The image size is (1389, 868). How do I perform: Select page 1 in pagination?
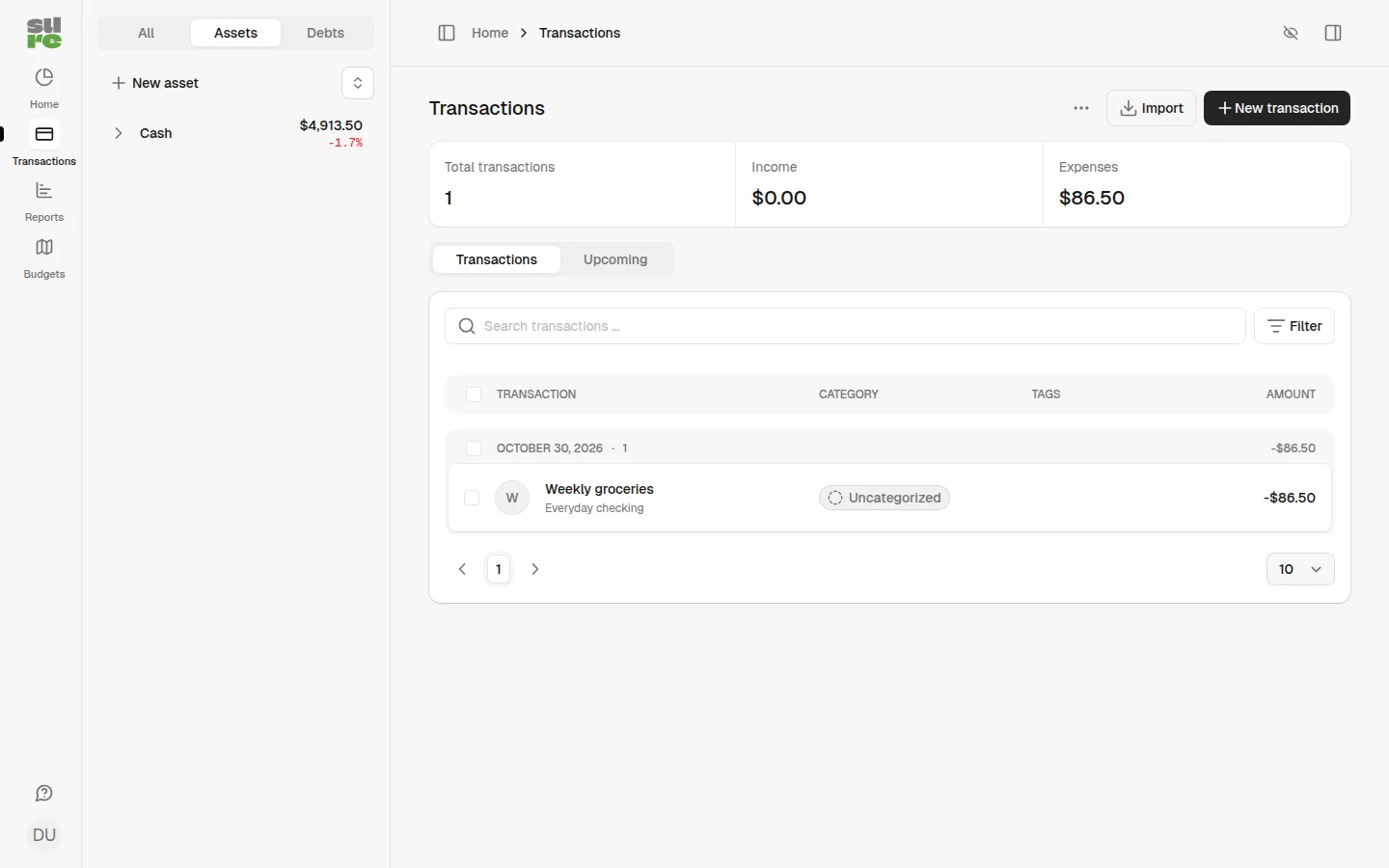click(499, 569)
